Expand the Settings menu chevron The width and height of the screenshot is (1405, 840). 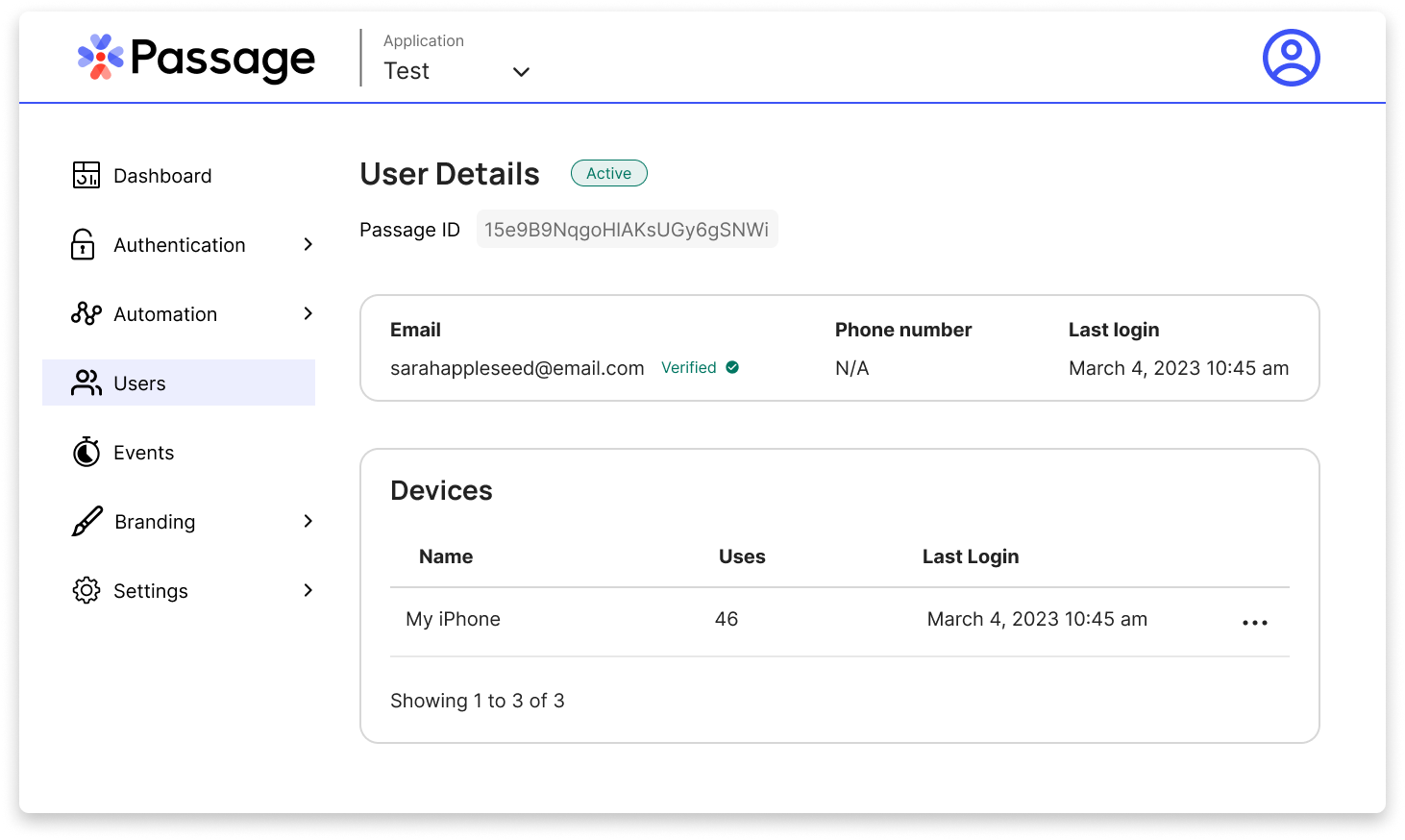click(308, 590)
